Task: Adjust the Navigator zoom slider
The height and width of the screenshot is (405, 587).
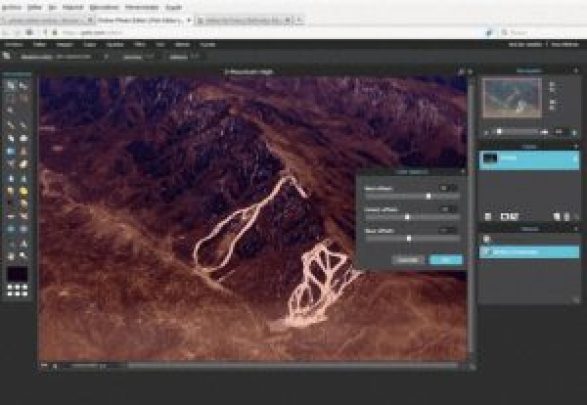Action: 499,132
